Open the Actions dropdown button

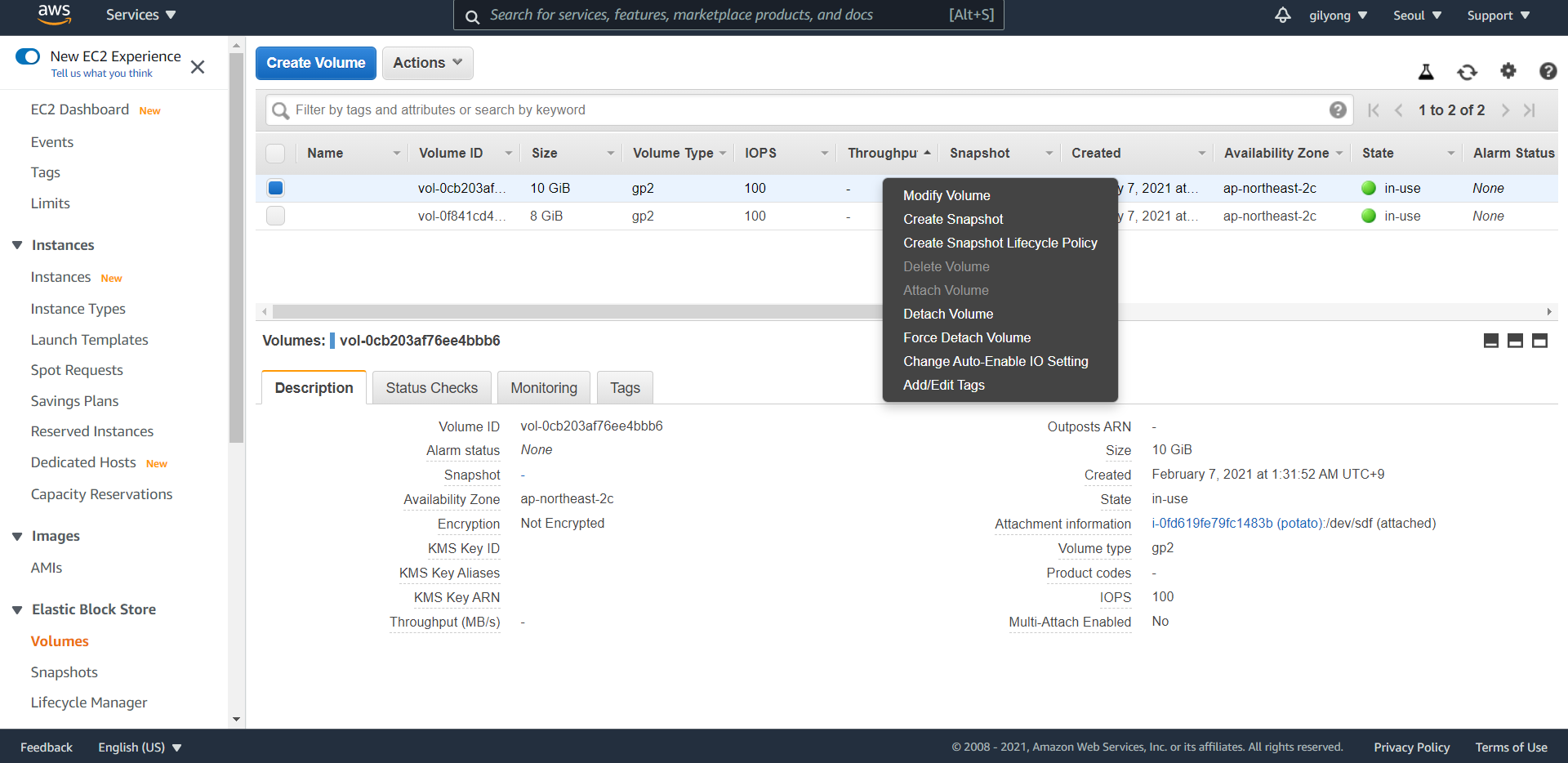coord(428,63)
